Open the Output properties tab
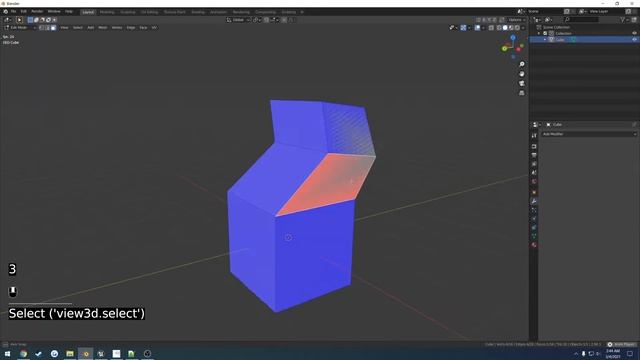 click(x=534, y=155)
